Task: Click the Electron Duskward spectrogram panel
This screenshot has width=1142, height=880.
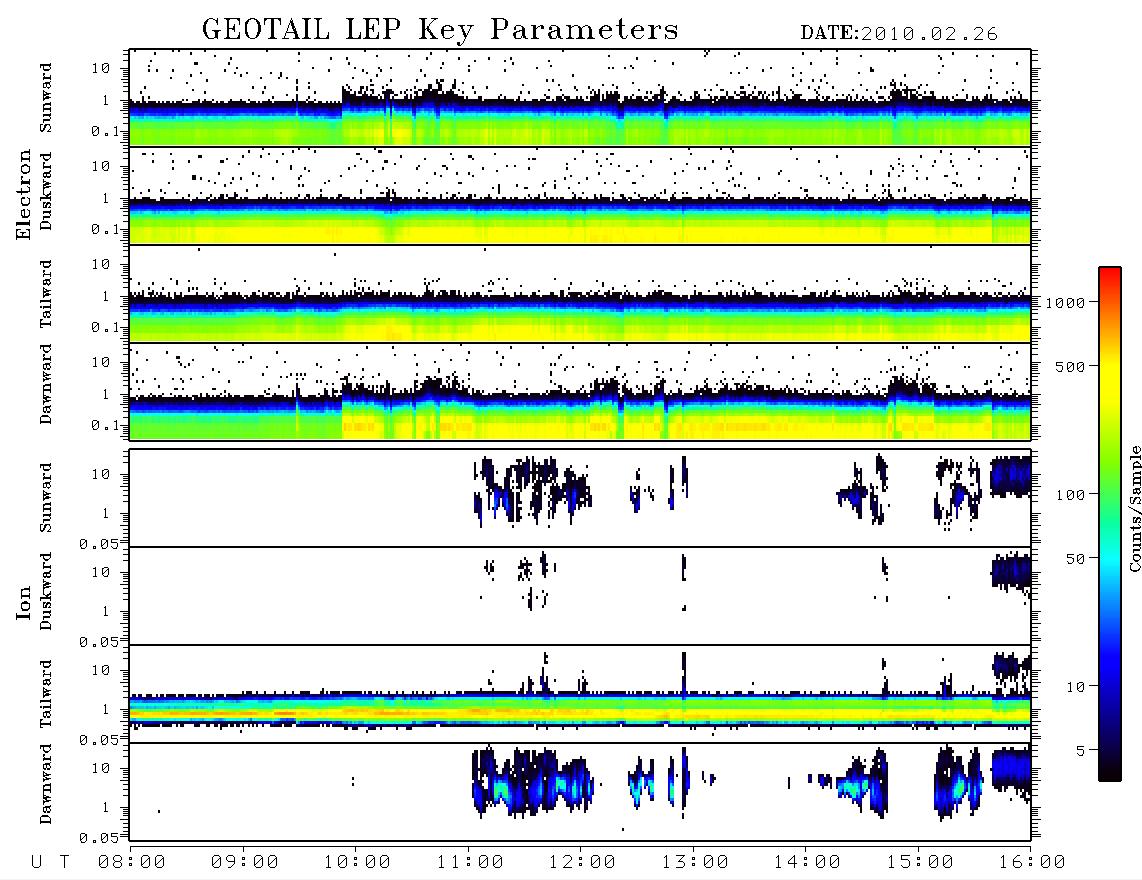Action: coord(580,196)
